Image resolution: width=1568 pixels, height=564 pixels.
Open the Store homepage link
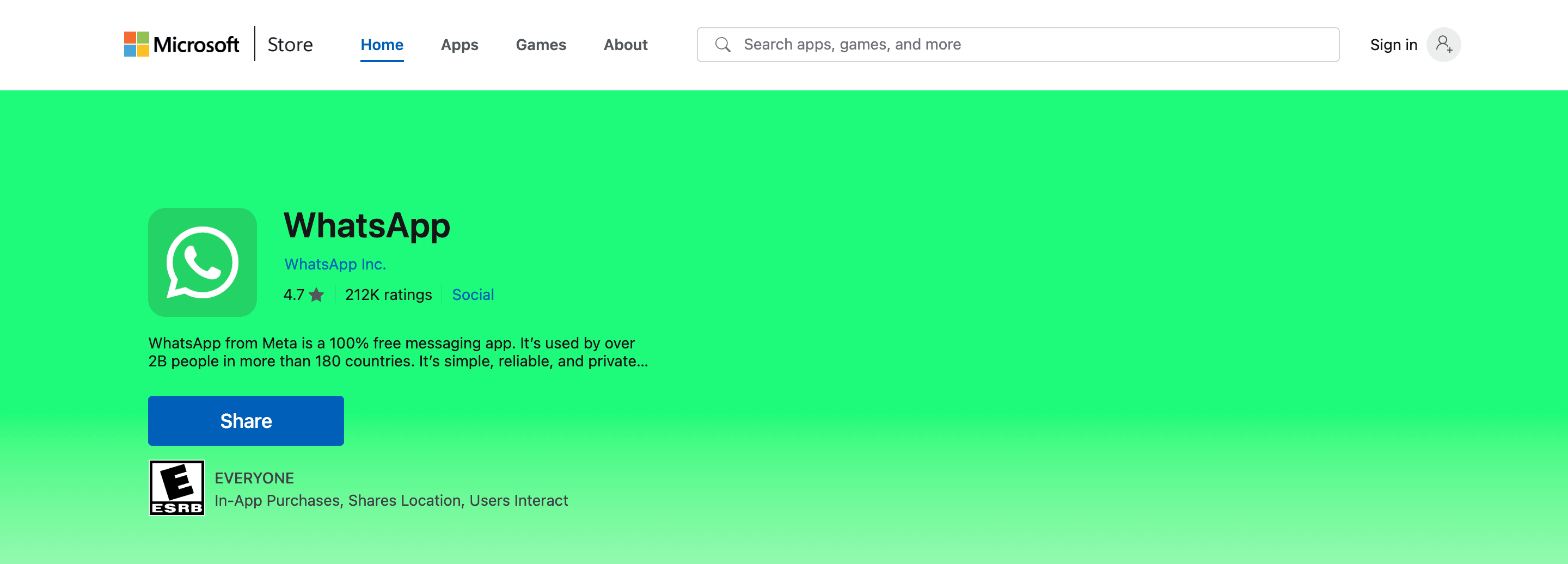point(290,45)
